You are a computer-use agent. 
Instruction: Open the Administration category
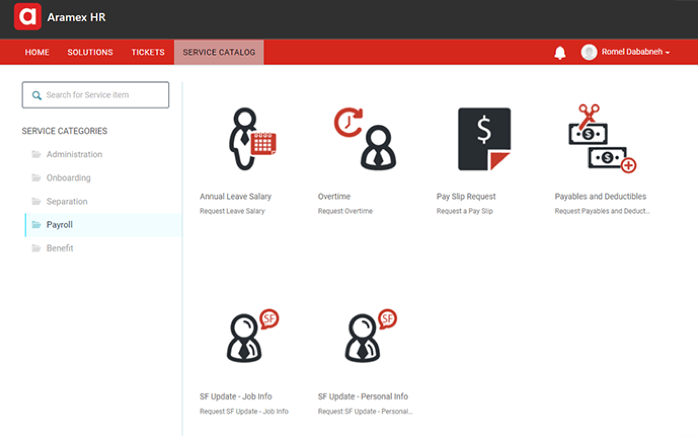pos(74,154)
